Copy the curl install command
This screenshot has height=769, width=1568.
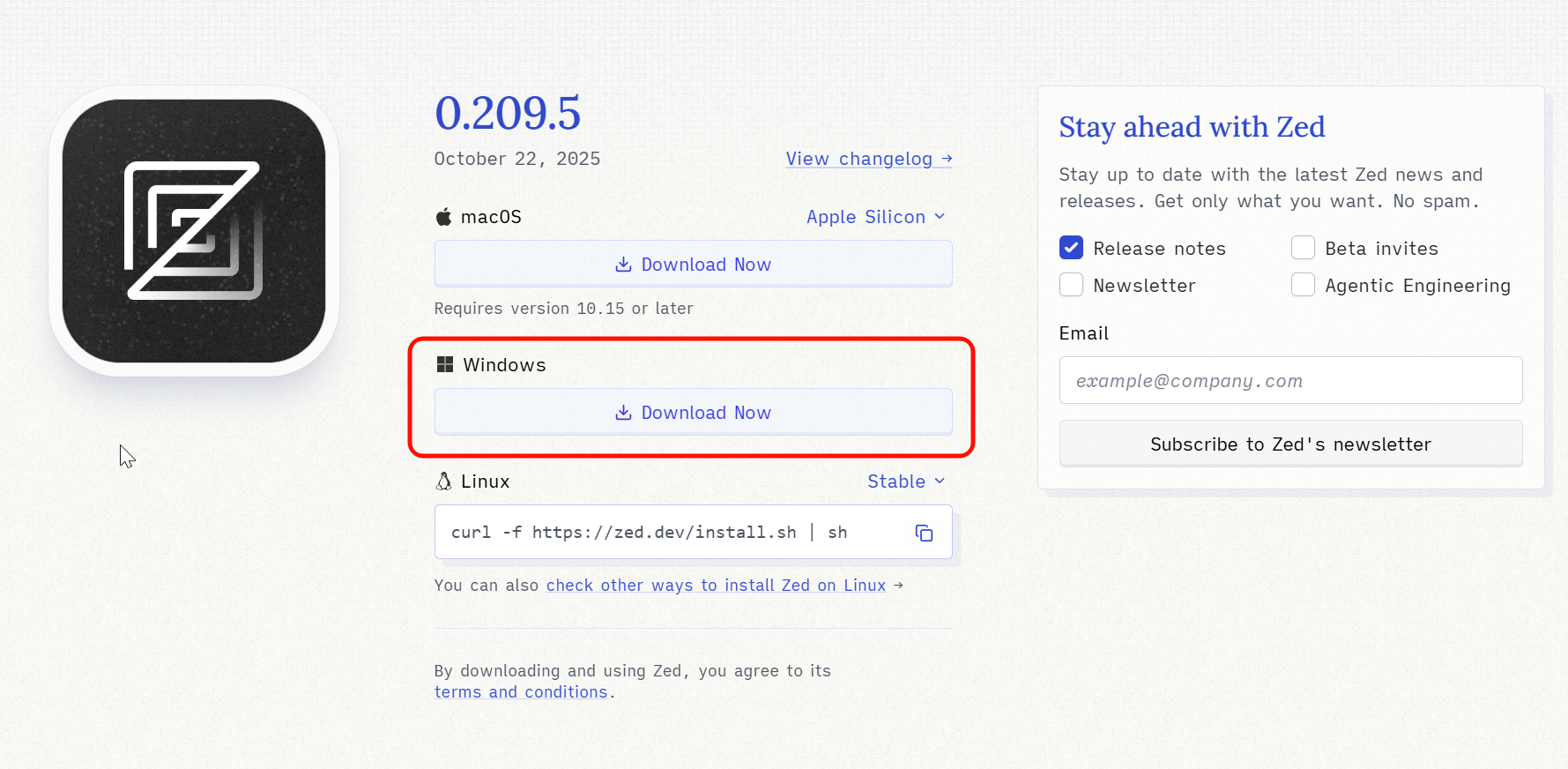tap(924, 533)
